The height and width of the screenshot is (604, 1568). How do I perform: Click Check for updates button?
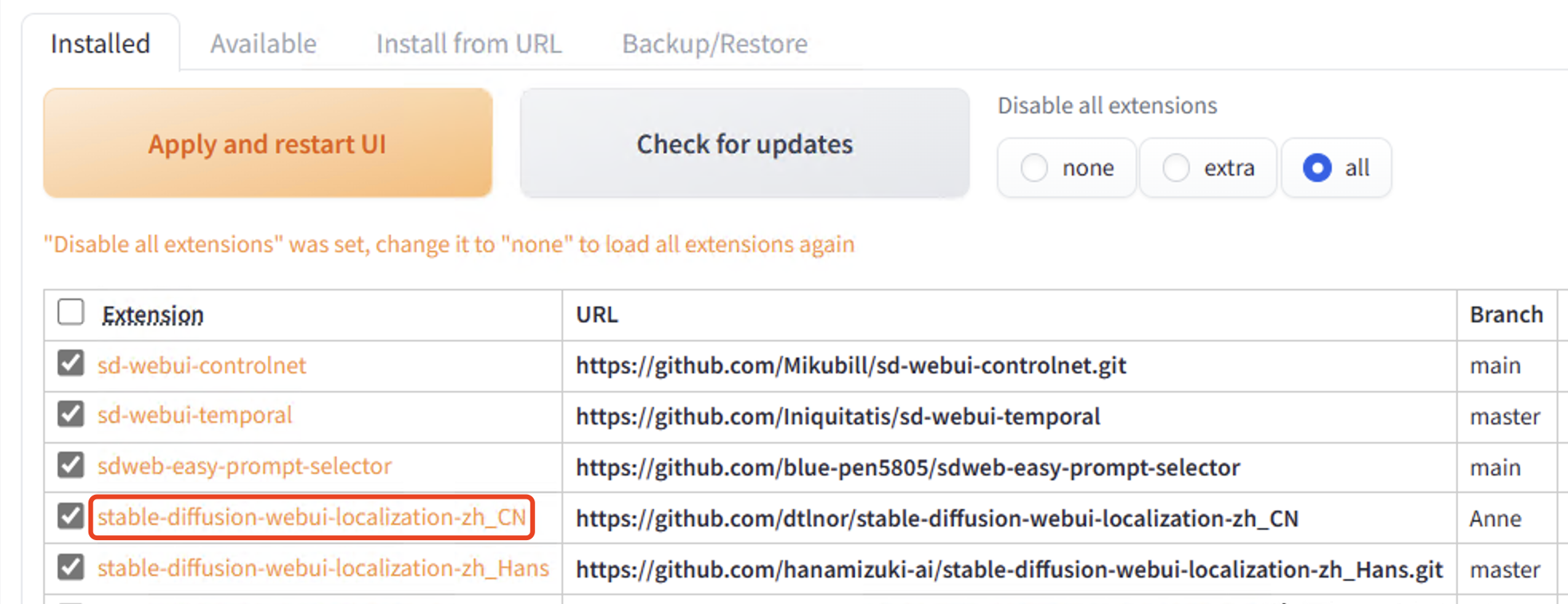744,144
